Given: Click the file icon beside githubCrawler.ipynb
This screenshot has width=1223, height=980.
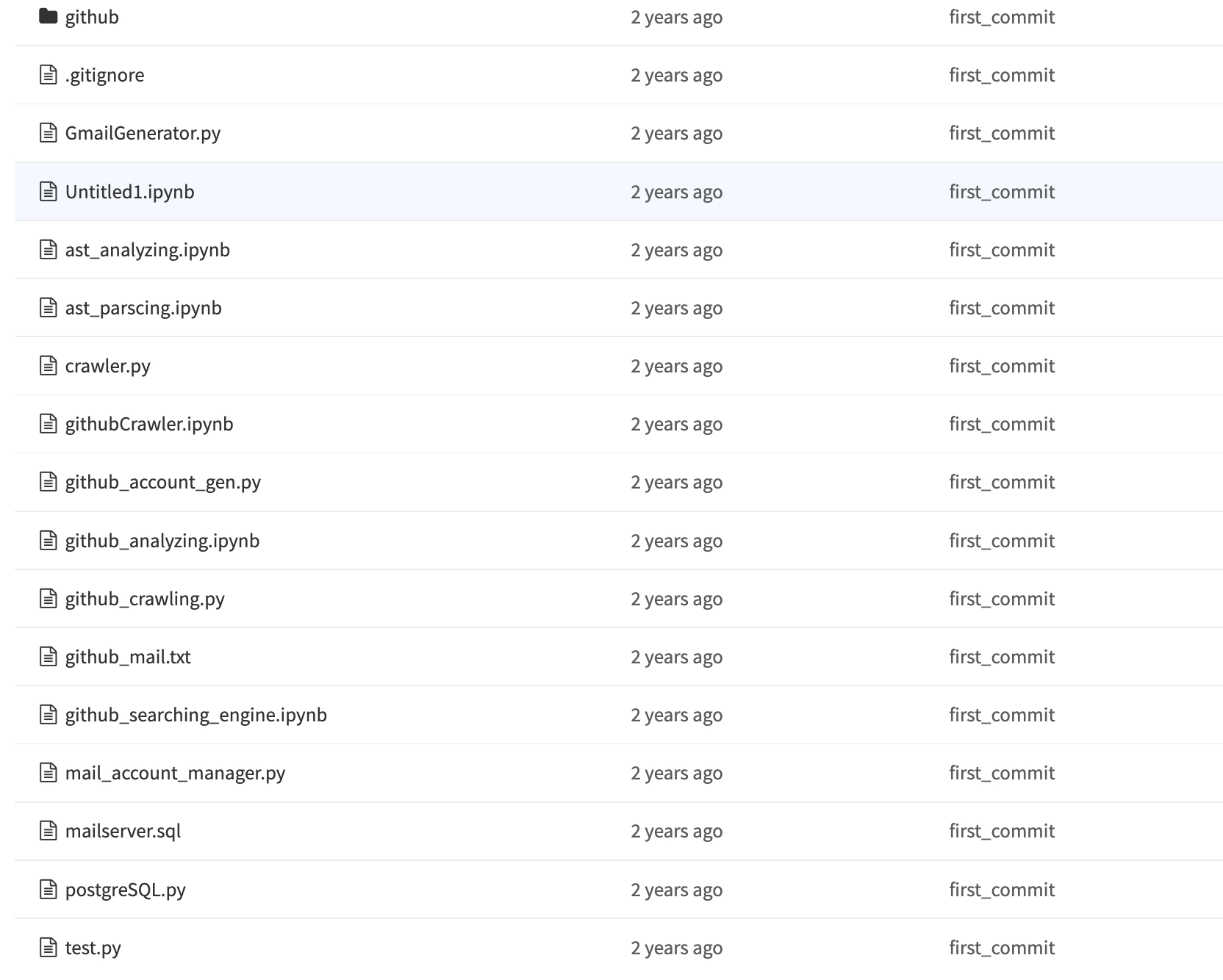Looking at the screenshot, I should [x=48, y=424].
